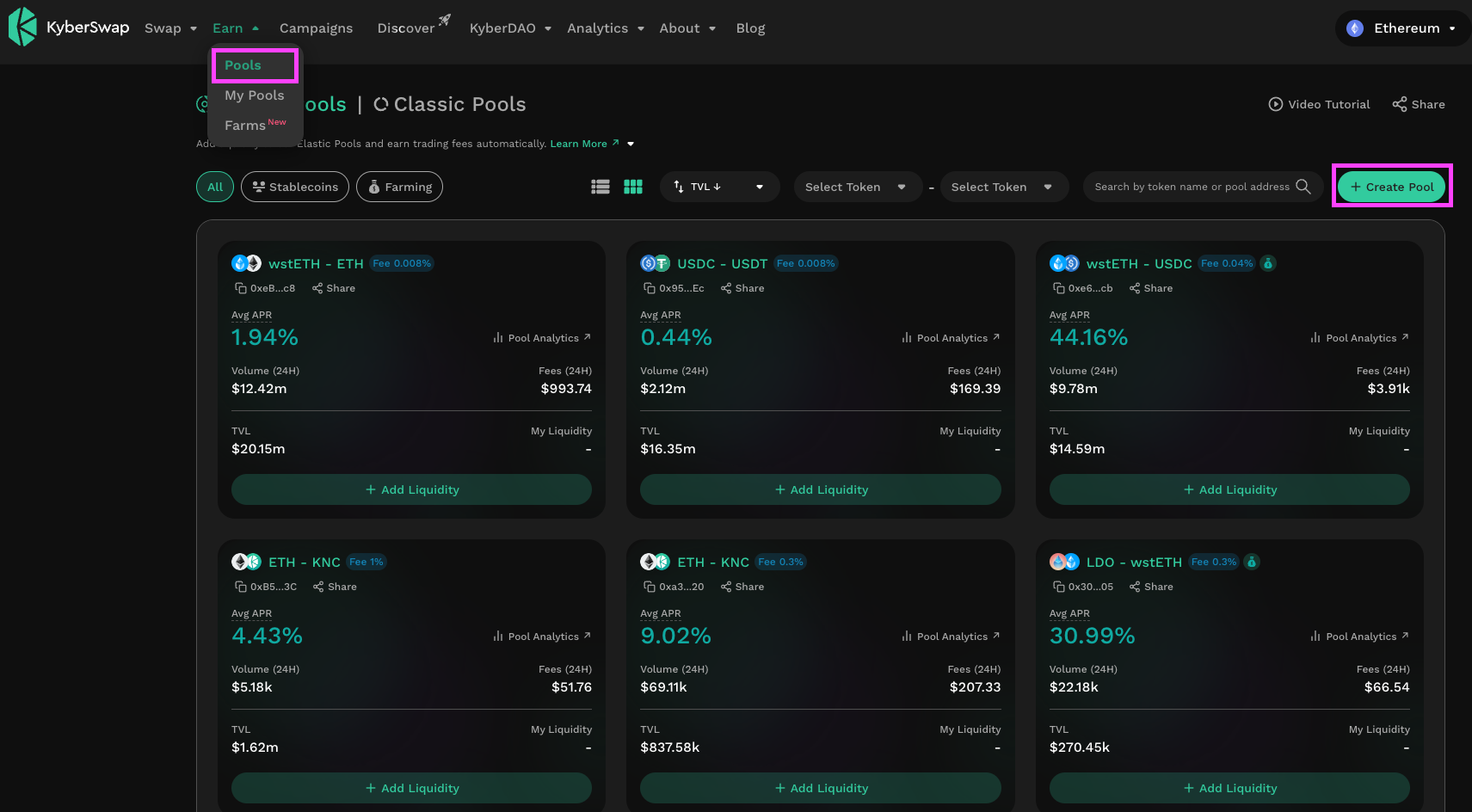Screen dimensions: 1472x812
Task: Click the Fee 0.04% badge on wstETH - USDC
Action: tap(1227, 263)
